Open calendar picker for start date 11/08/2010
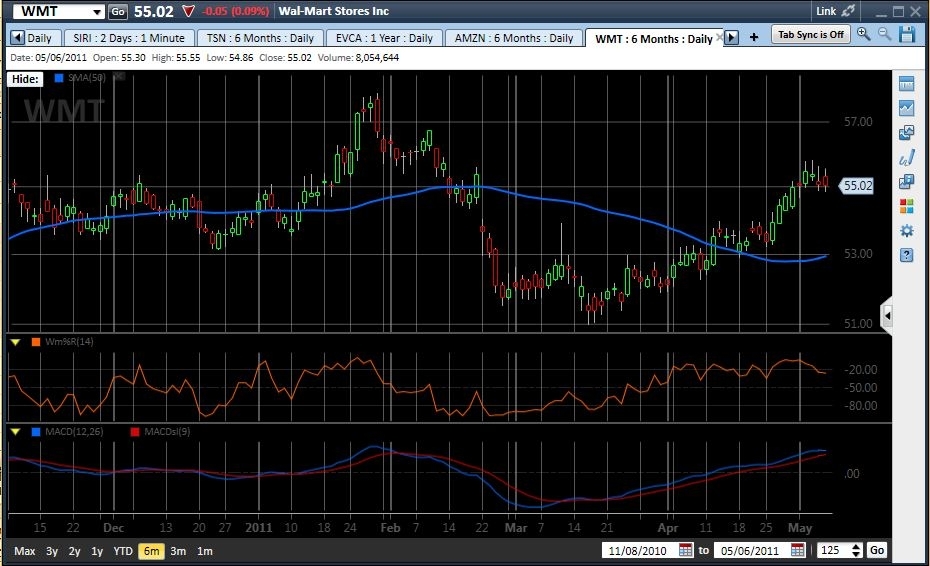Image resolution: width=930 pixels, height=566 pixels. 685,550
